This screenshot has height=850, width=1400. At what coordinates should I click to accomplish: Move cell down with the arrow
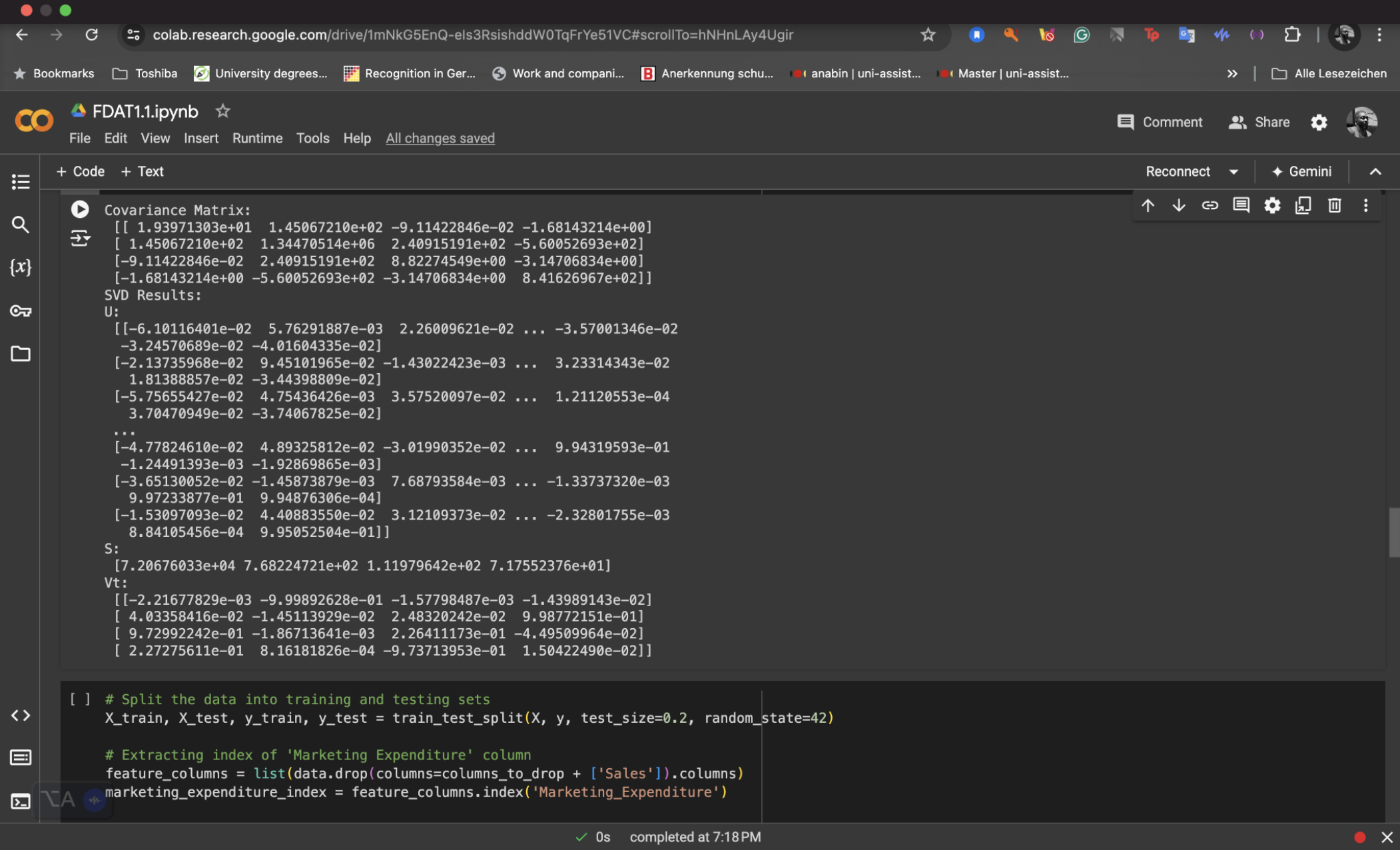[x=1178, y=205]
